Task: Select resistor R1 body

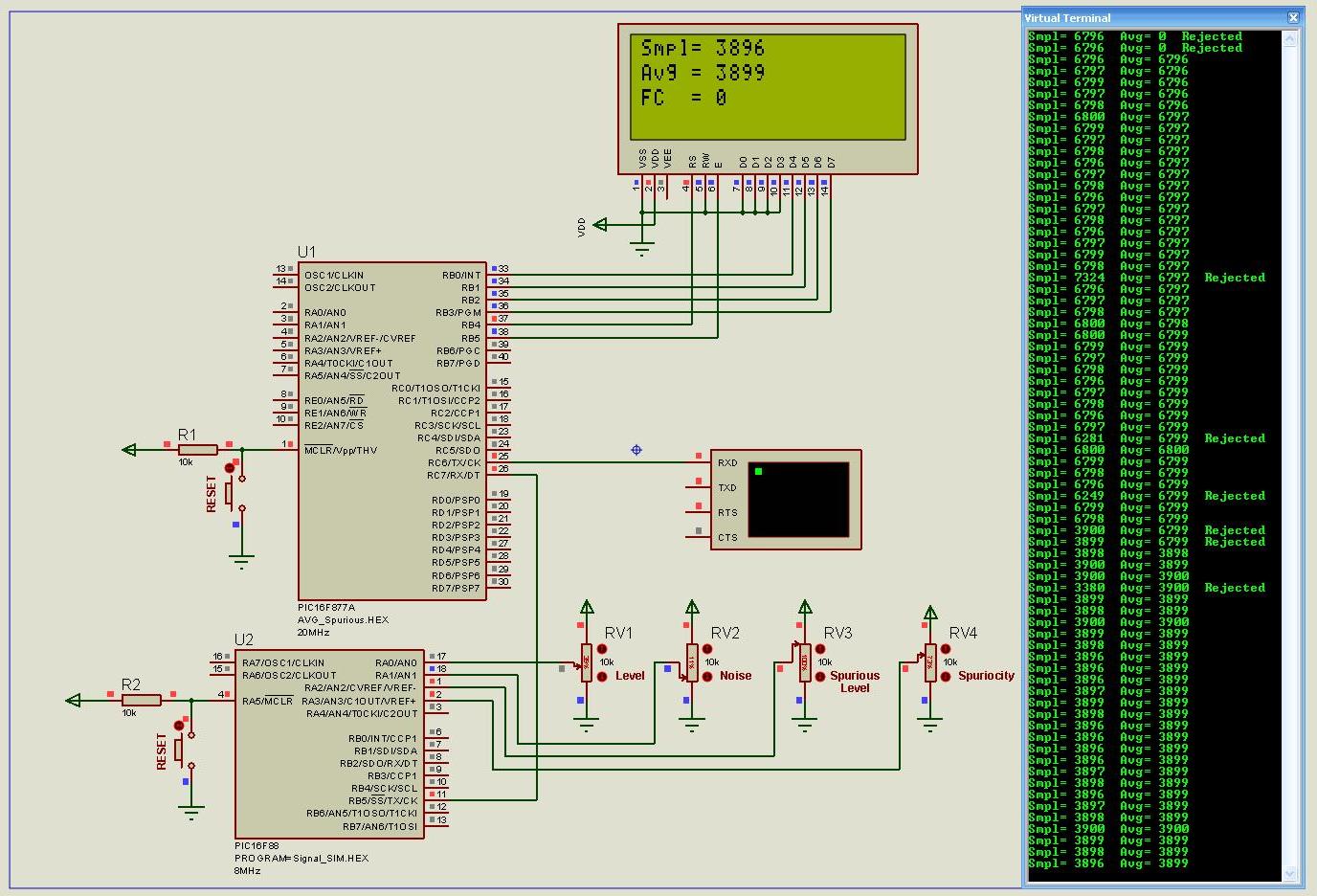Action: coord(197,450)
